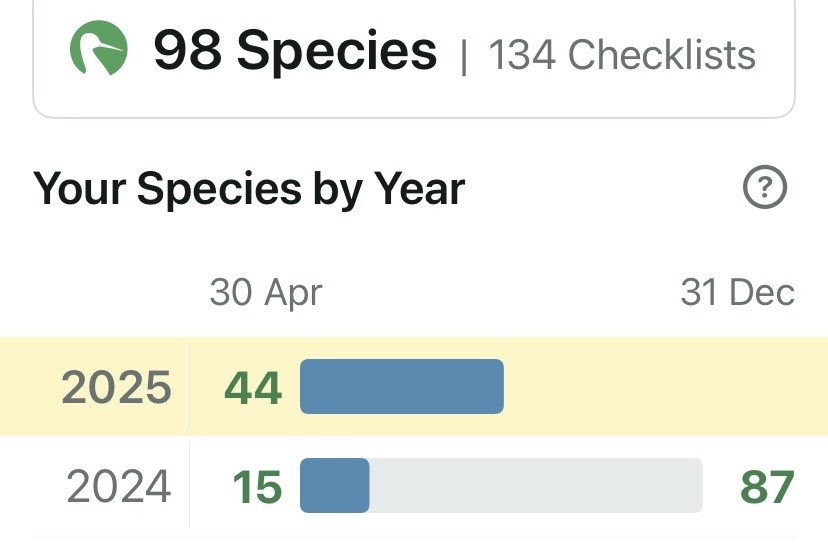Open the 134 Checklists link
828x557 pixels.
pyautogui.click(x=622, y=54)
